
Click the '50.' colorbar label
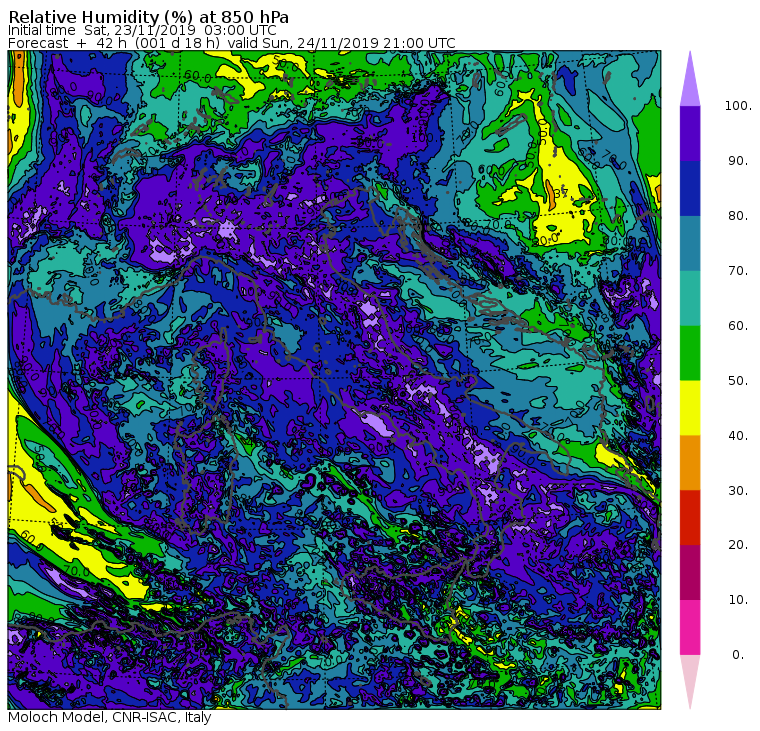point(738,381)
